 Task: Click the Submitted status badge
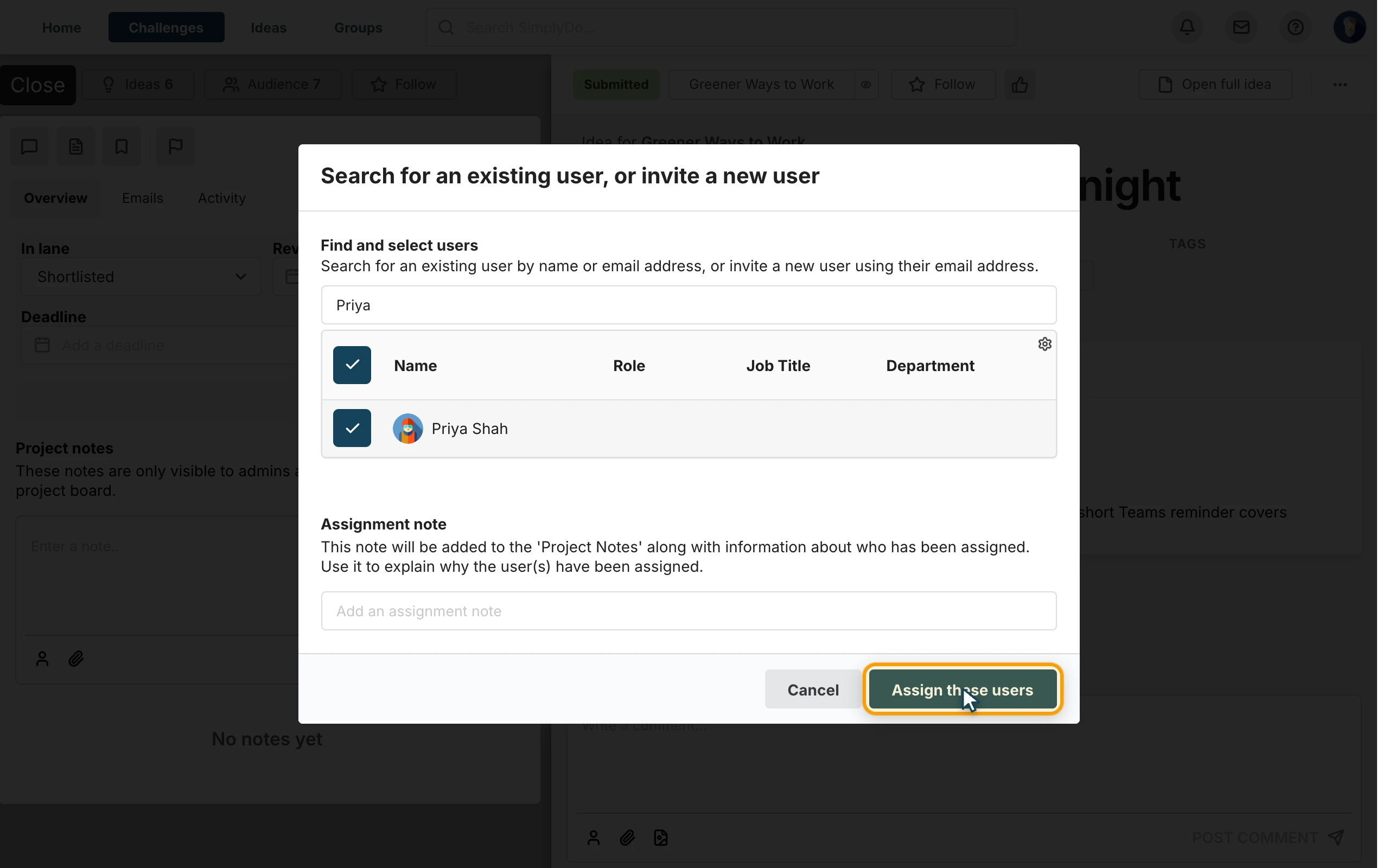(616, 85)
